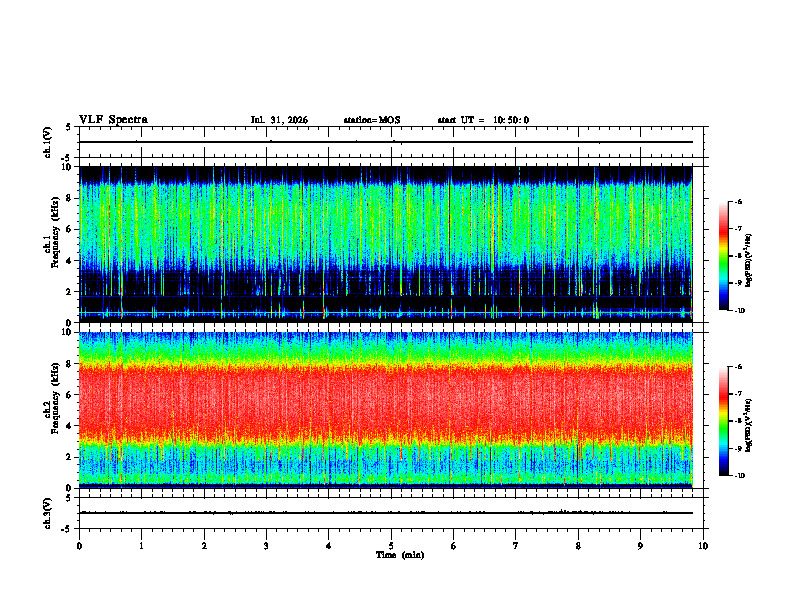This screenshot has width=792, height=612.
Task: Click the ch.1 frequency tick label "2"
Action: 70,292
